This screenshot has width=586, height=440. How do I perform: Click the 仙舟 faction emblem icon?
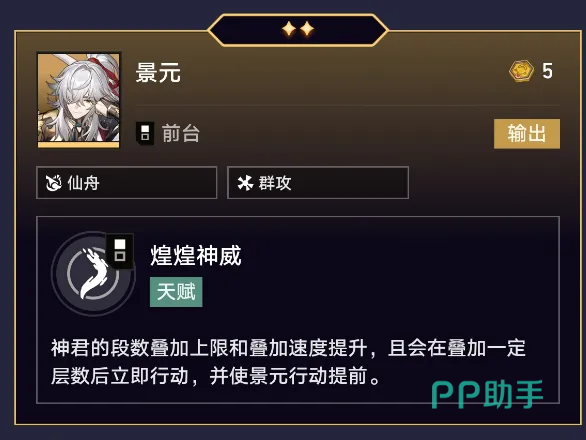53,183
